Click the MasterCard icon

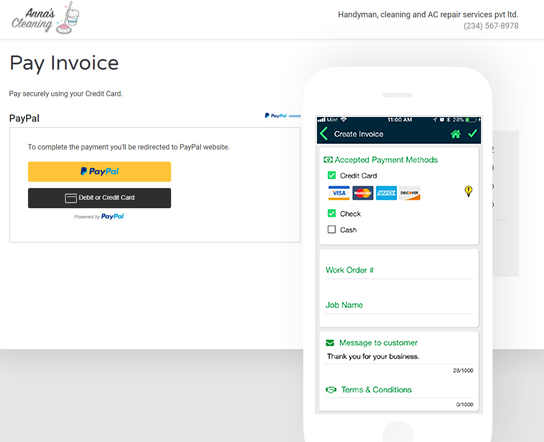coord(363,193)
